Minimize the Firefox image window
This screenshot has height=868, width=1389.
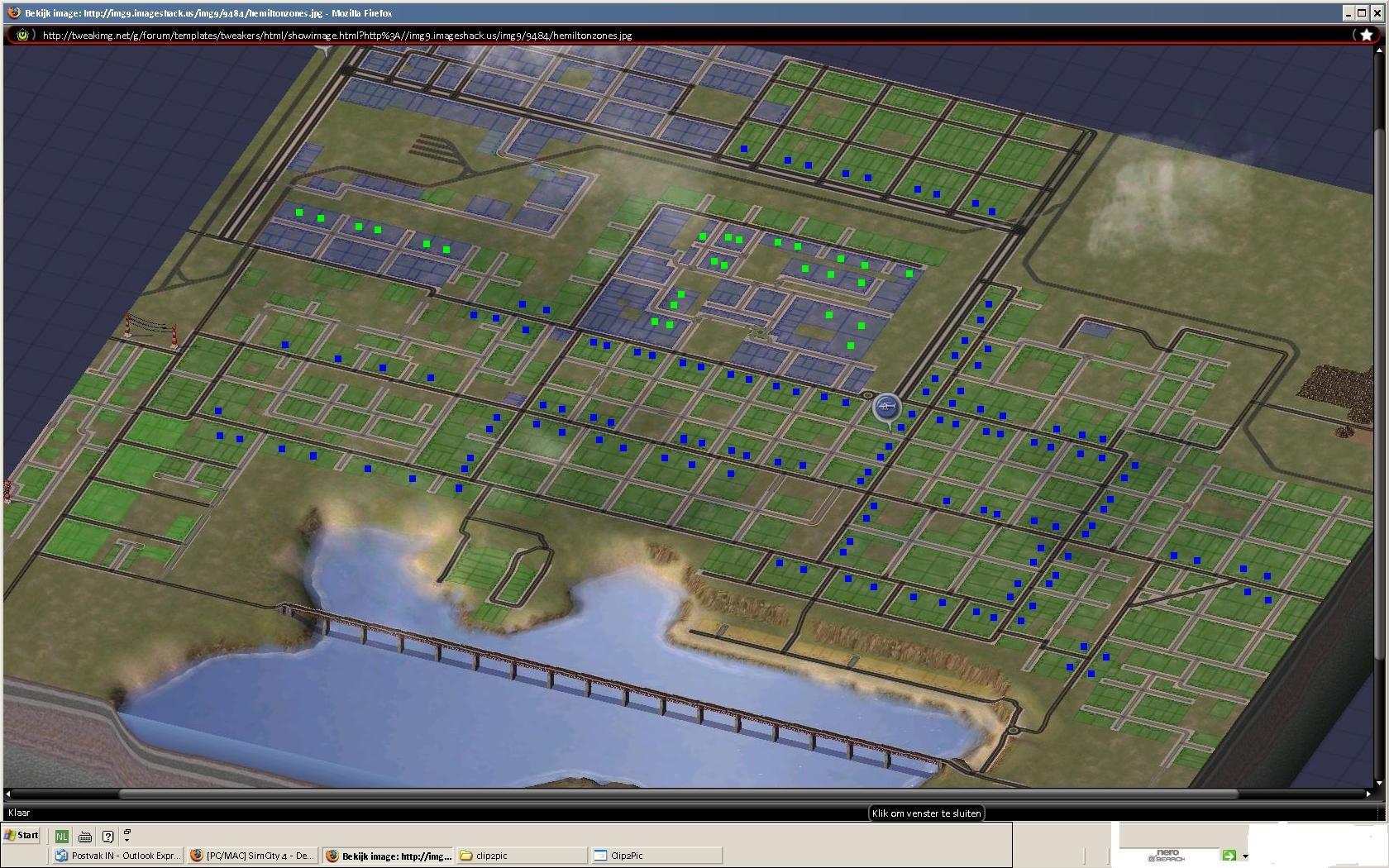1348,12
